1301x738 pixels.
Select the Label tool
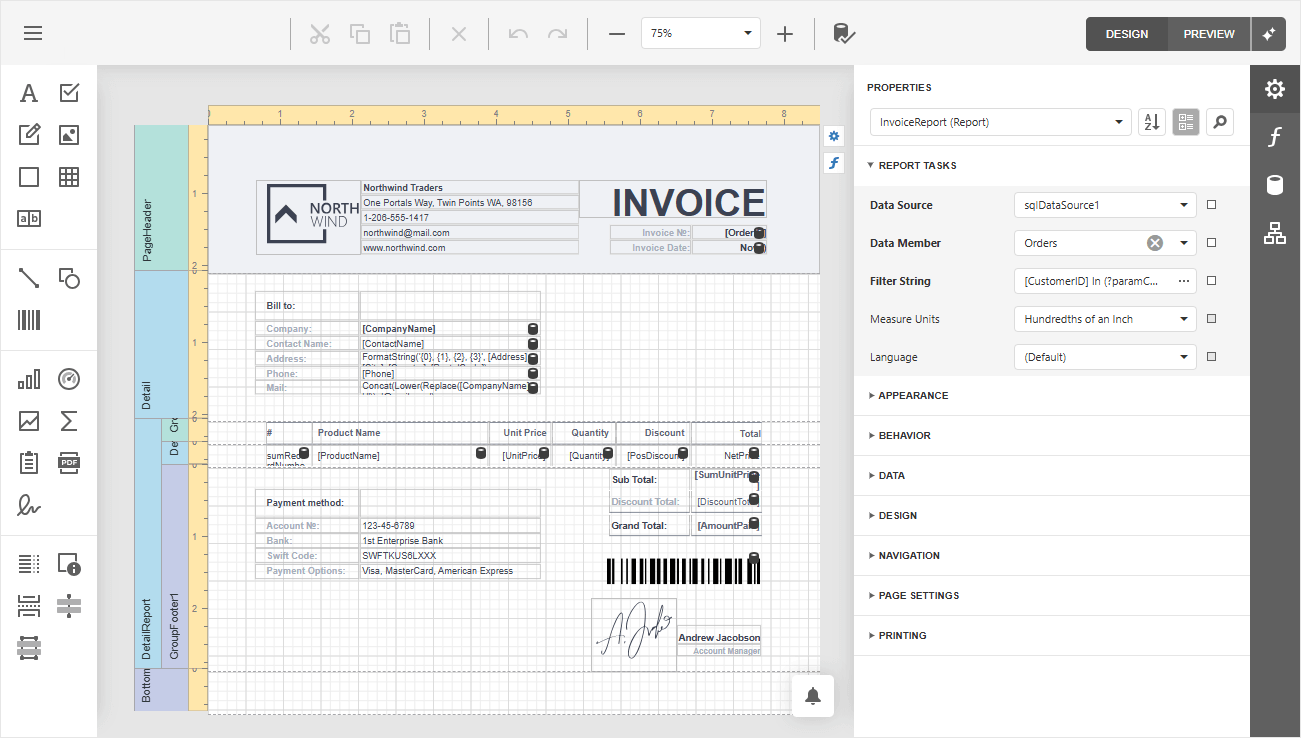coord(28,92)
